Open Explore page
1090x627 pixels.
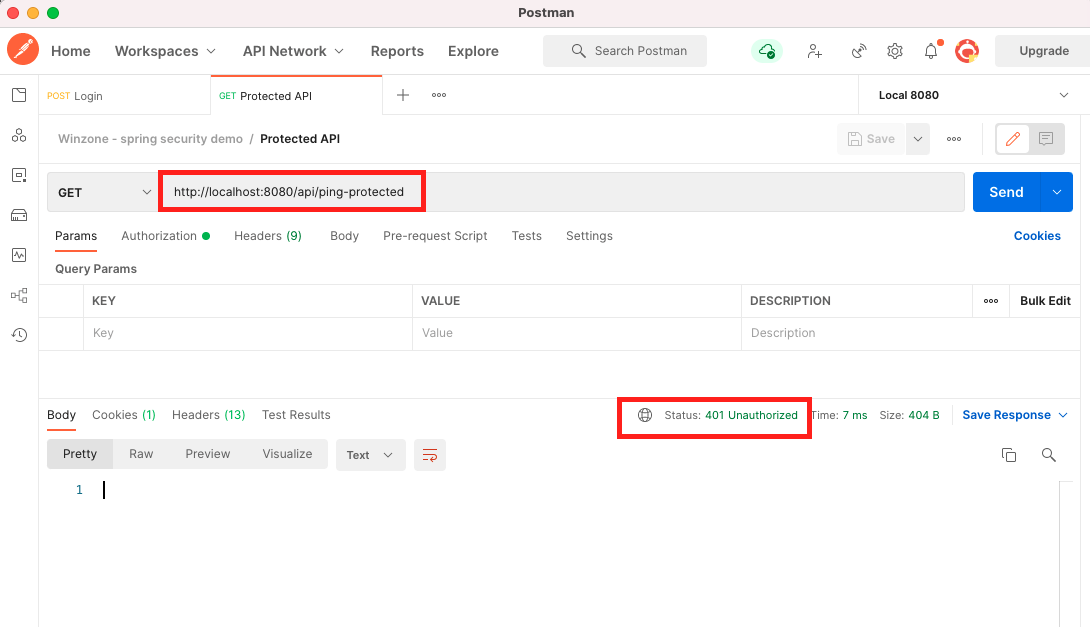coord(473,51)
